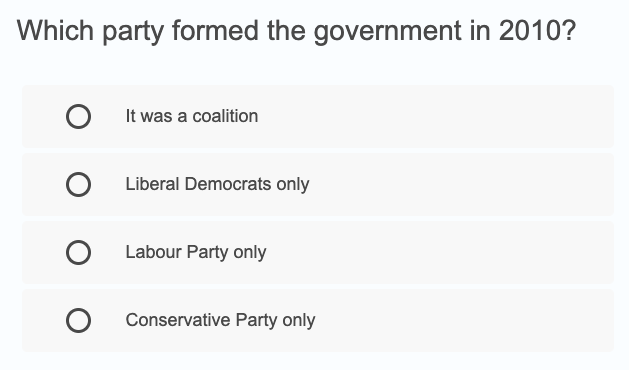Choose the Labour Party answer option card
This screenshot has height=370, width=629.
click(318, 252)
